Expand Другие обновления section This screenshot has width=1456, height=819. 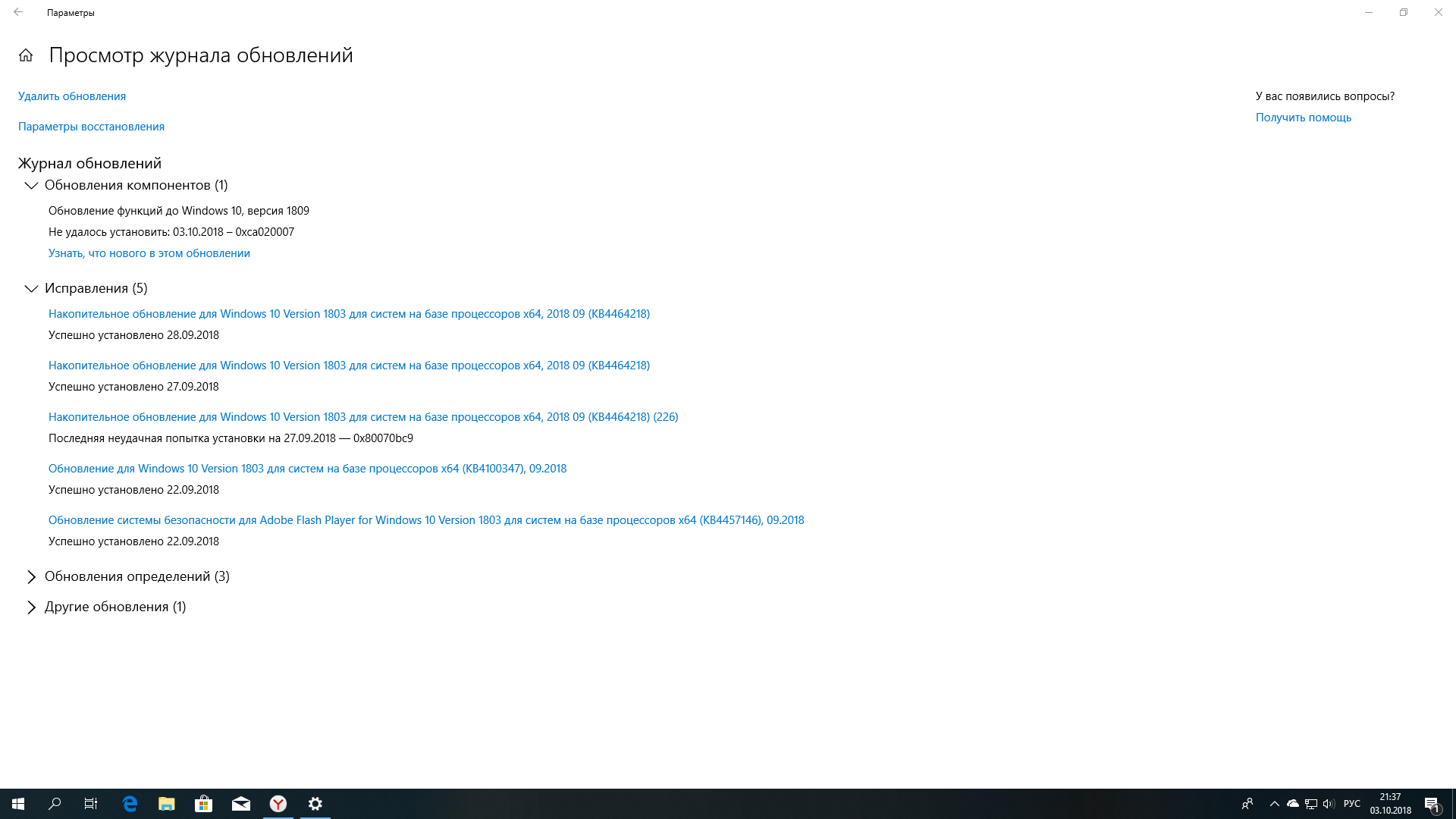point(31,607)
